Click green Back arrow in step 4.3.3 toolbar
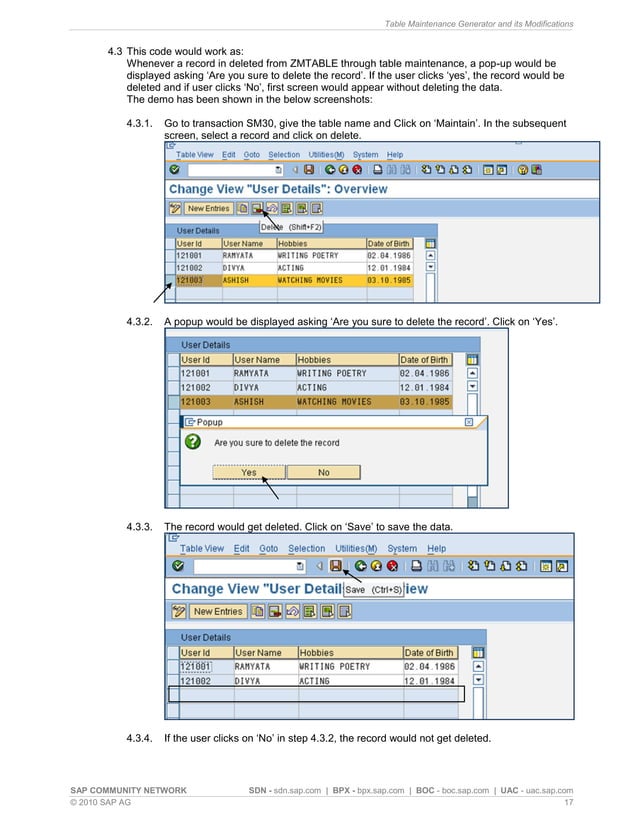 [361, 566]
